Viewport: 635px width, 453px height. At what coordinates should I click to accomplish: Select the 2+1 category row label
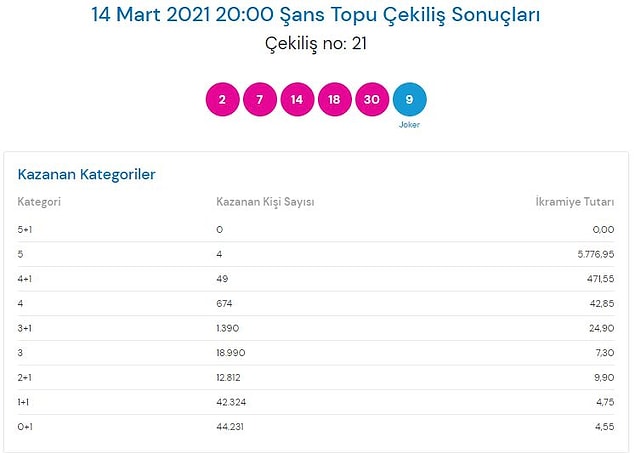[25, 377]
